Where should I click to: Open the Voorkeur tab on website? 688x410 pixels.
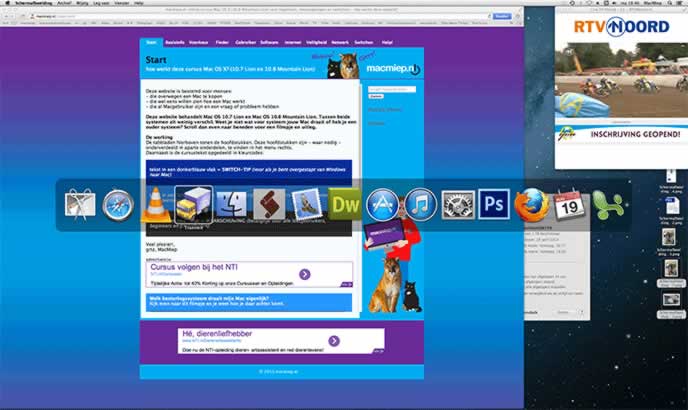click(x=198, y=43)
